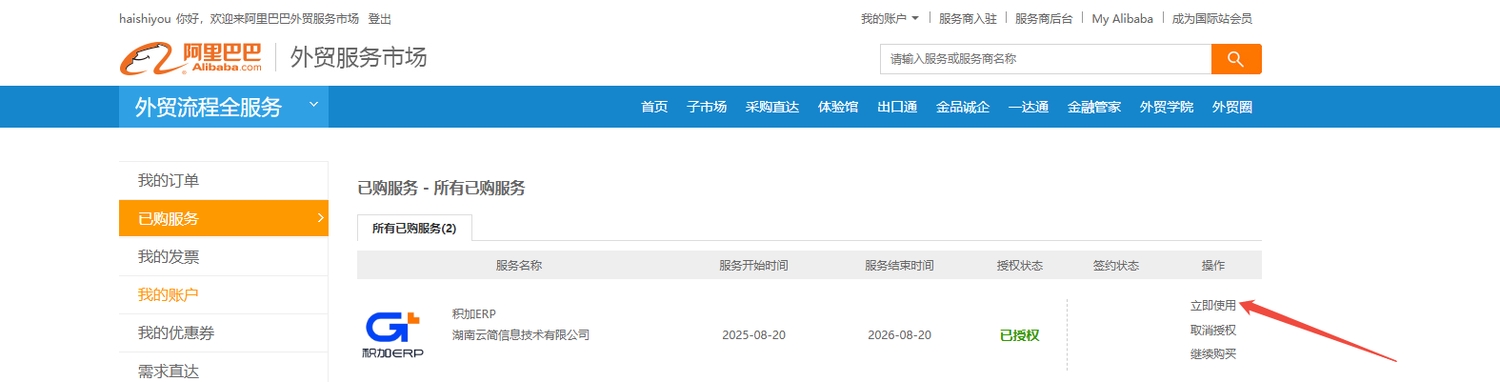
Task: Focus the service name search field
Action: coord(1045,59)
